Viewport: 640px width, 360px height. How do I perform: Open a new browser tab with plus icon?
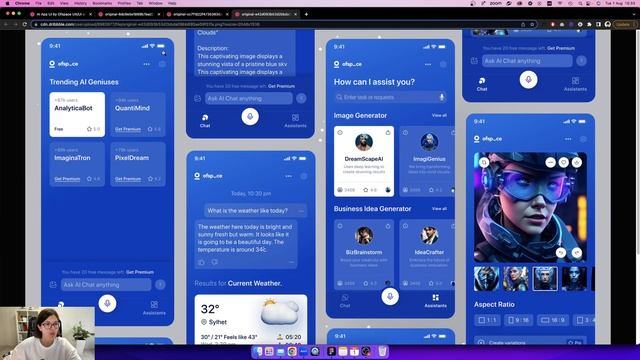coord(306,14)
